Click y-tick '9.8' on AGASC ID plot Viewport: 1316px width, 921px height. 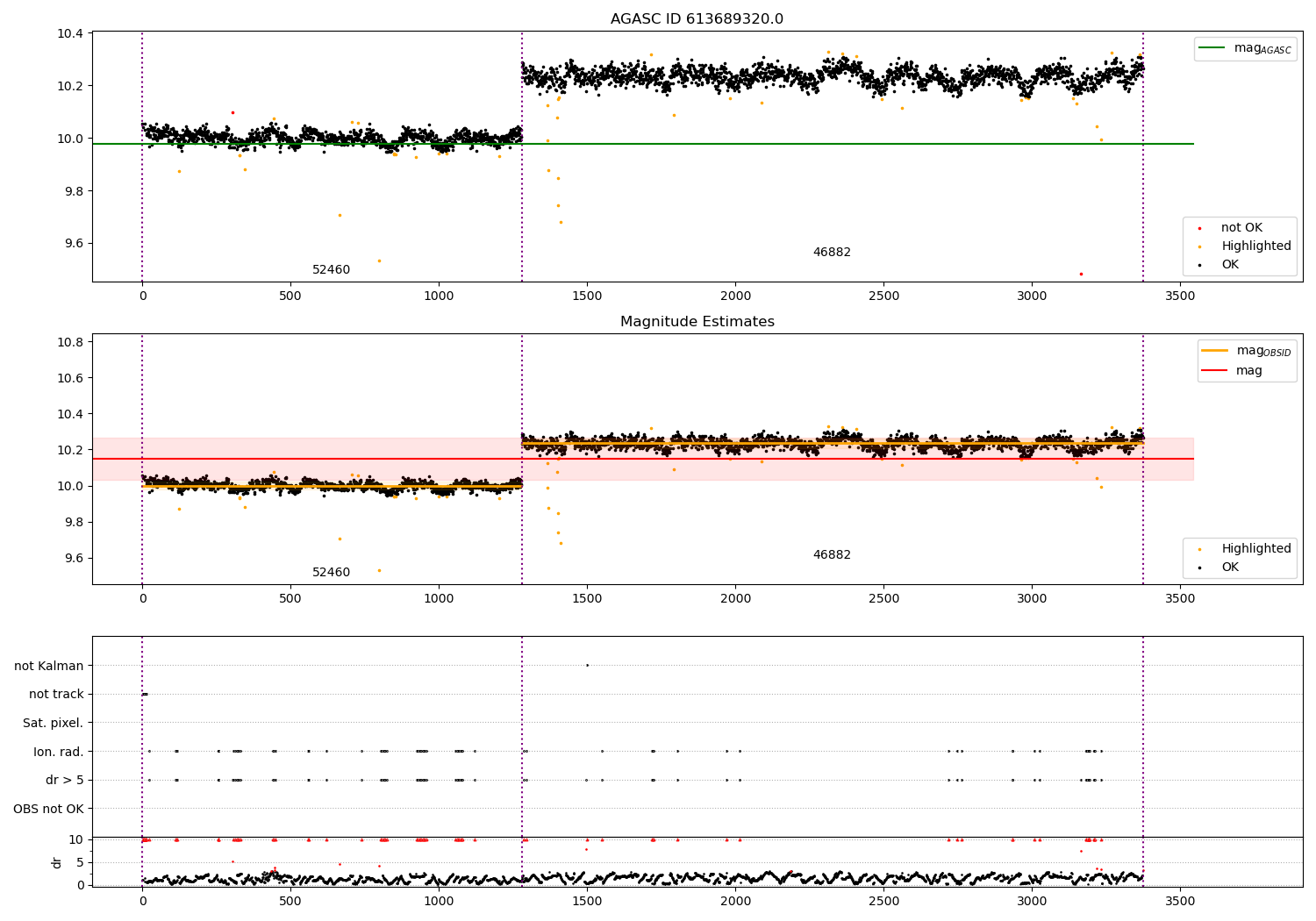[73, 191]
